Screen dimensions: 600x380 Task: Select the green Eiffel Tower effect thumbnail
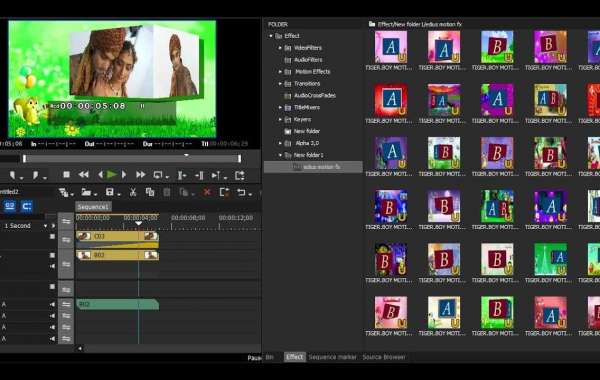point(550,259)
